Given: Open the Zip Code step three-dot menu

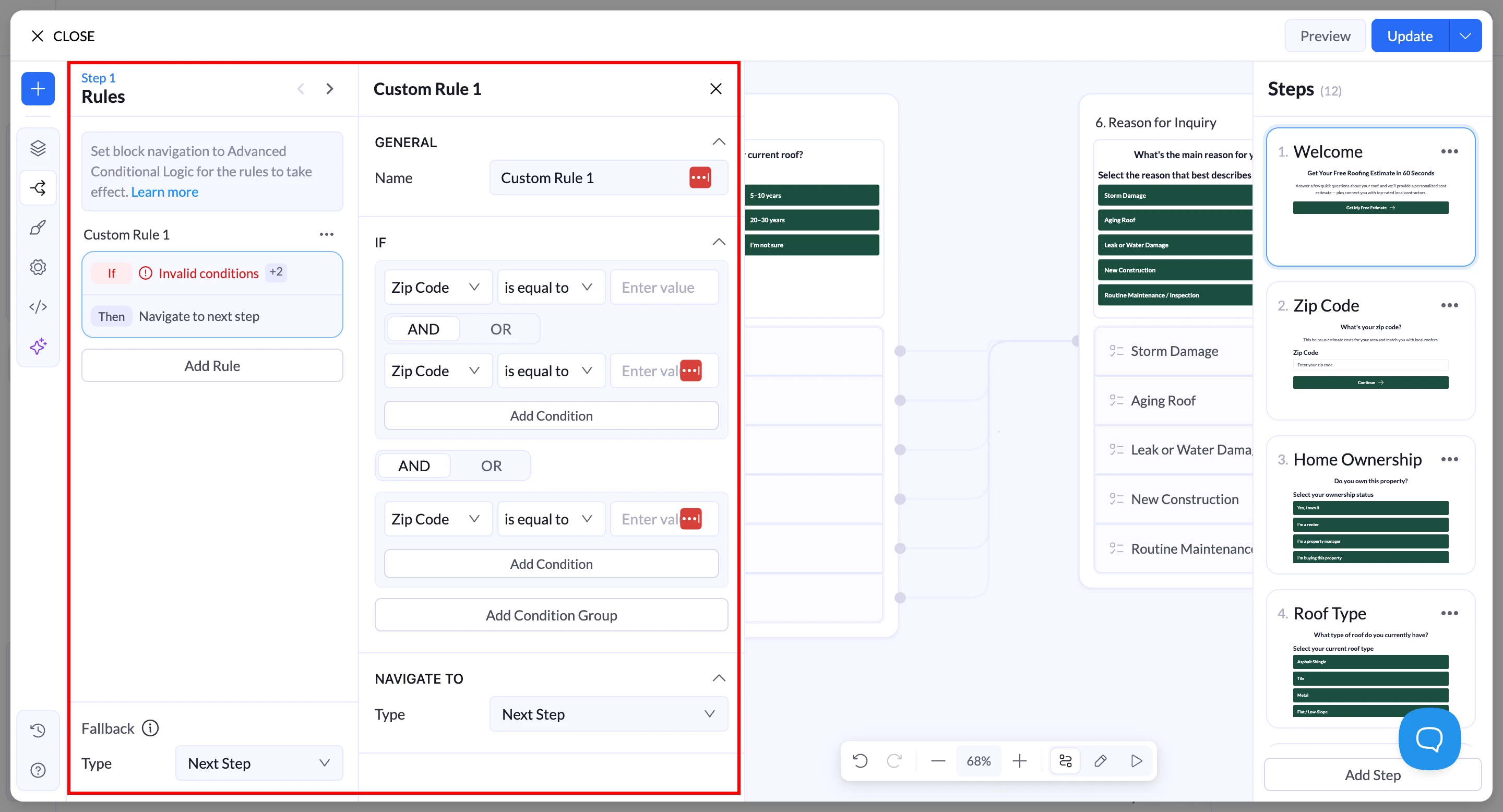Looking at the screenshot, I should tap(1449, 306).
